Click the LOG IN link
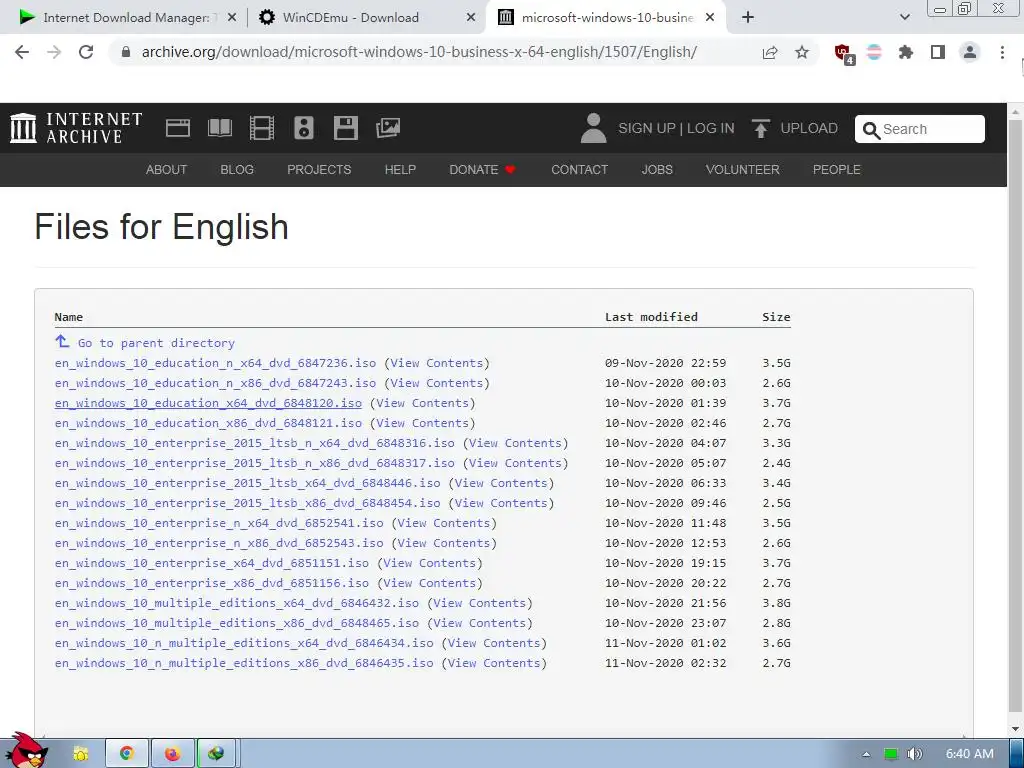This screenshot has height=768, width=1024. pyautogui.click(x=711, y=129)
